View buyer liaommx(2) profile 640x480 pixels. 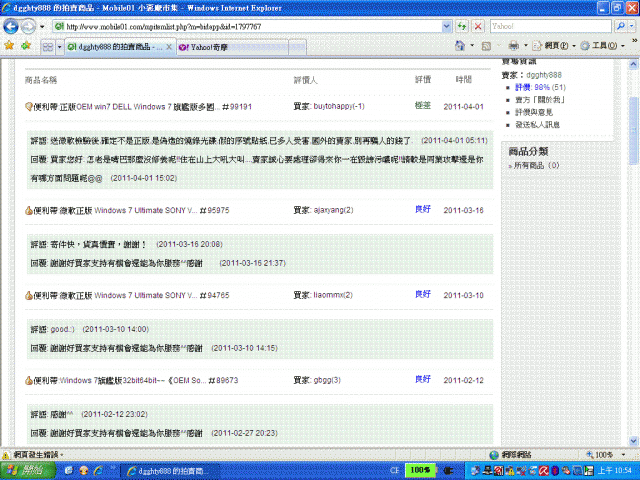coord(333,295)
